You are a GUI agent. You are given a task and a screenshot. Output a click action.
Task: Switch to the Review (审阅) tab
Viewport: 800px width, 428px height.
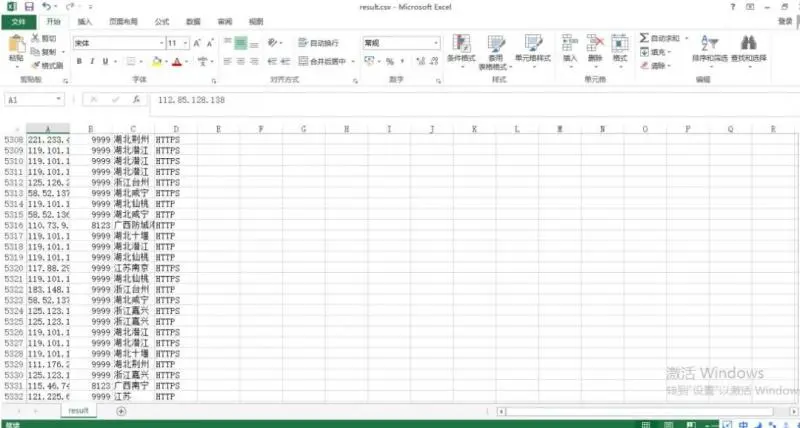click(x=224, y=22)
